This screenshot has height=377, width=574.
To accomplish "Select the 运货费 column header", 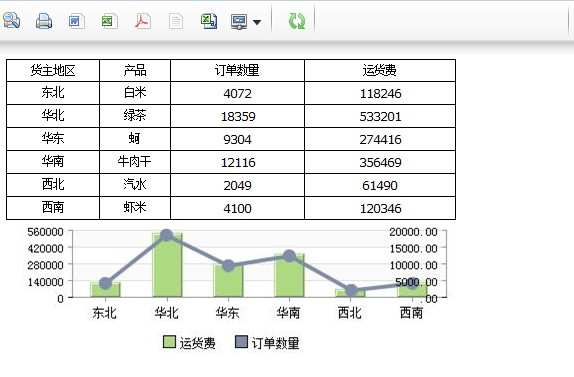I will pos(380,70).
